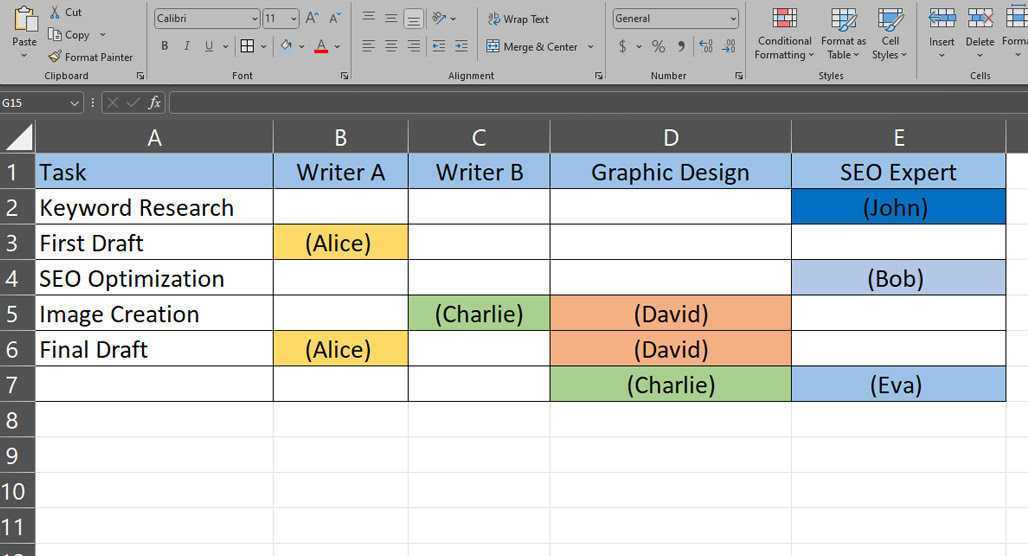1028x556 pixels.
Task: Align text left
Action: pyautogui.click(x=369, y=46)
